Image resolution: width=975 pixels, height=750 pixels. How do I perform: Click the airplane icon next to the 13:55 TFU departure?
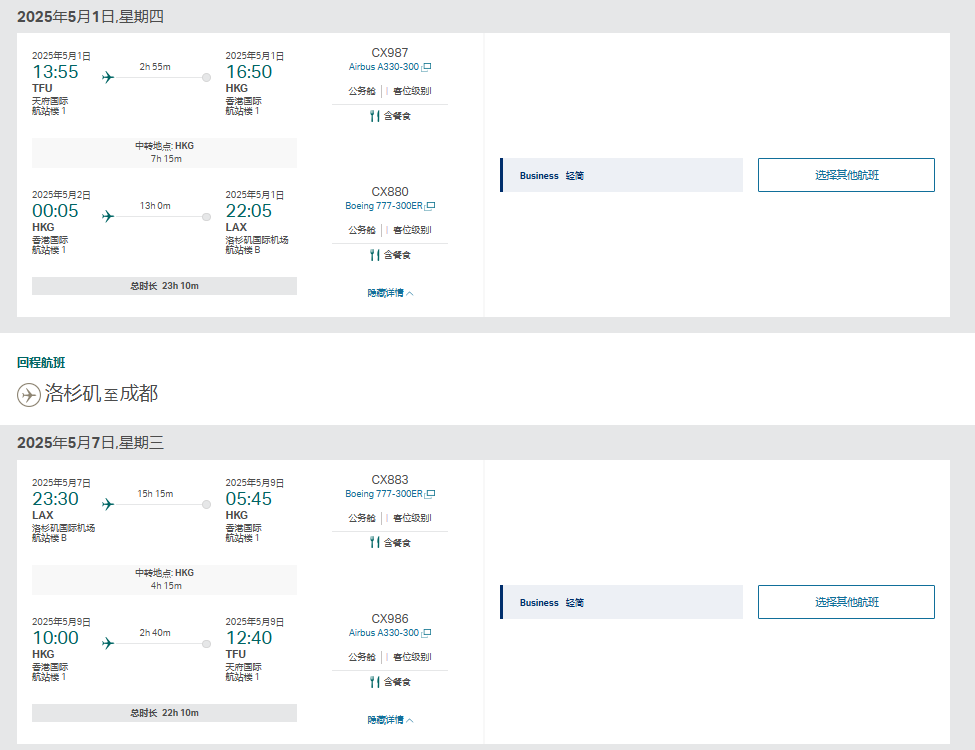click(x=108, y=77)
